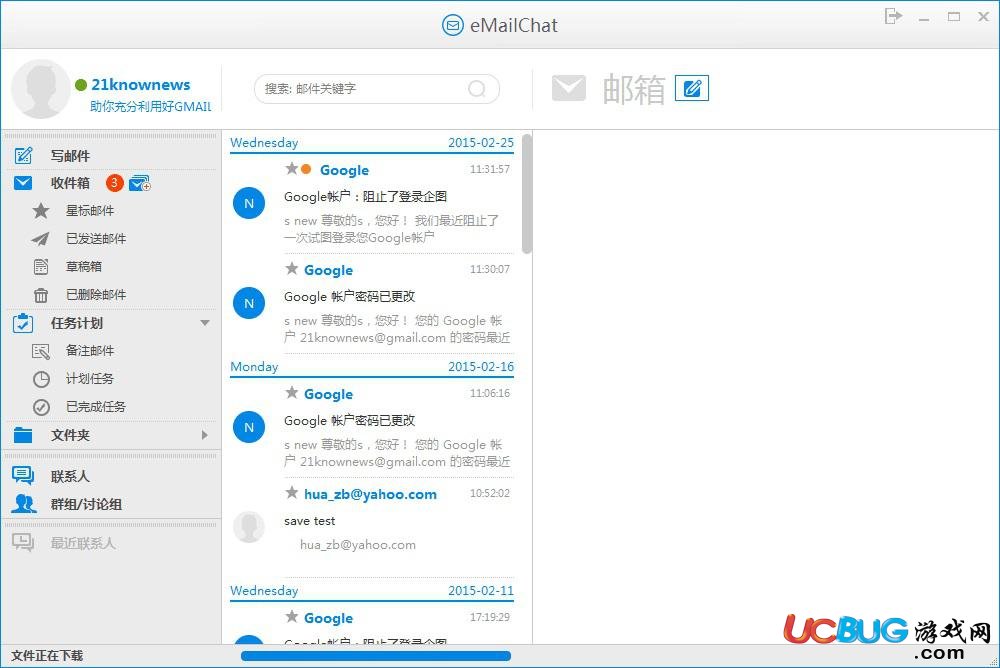Click the 群组/讨论组 people icon

coord(24,504)
